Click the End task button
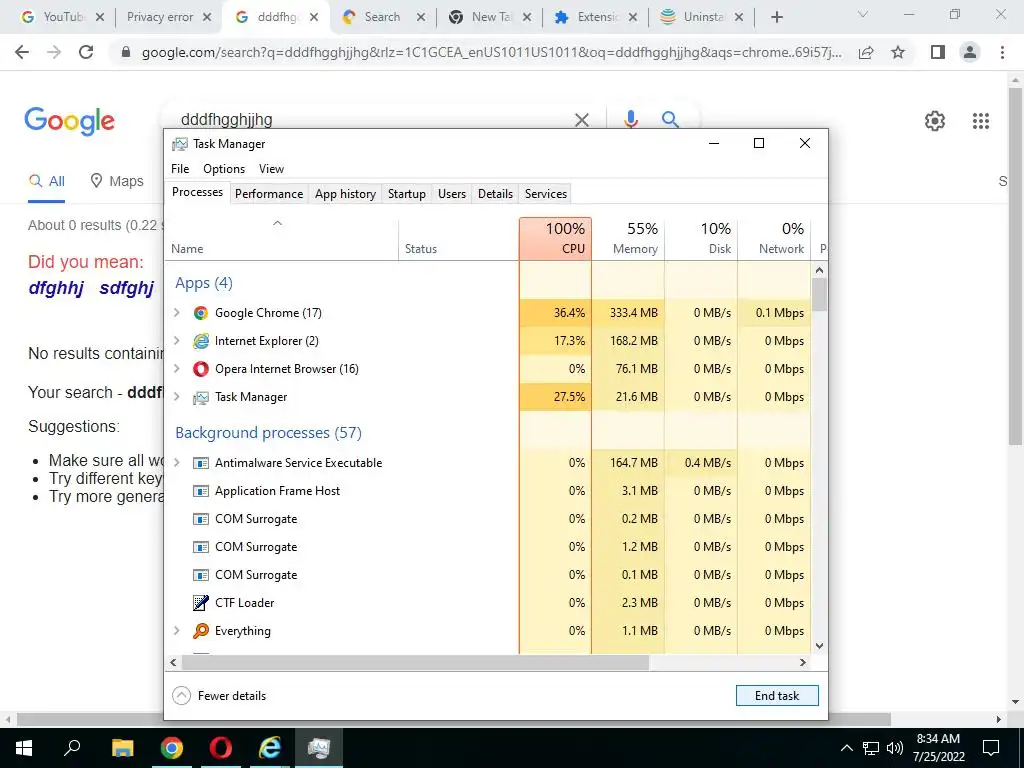1024x768 pixels. pos(777,696)
